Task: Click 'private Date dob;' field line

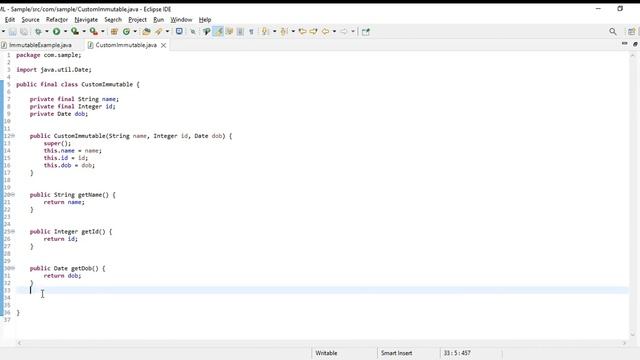Action: point(59,114)
